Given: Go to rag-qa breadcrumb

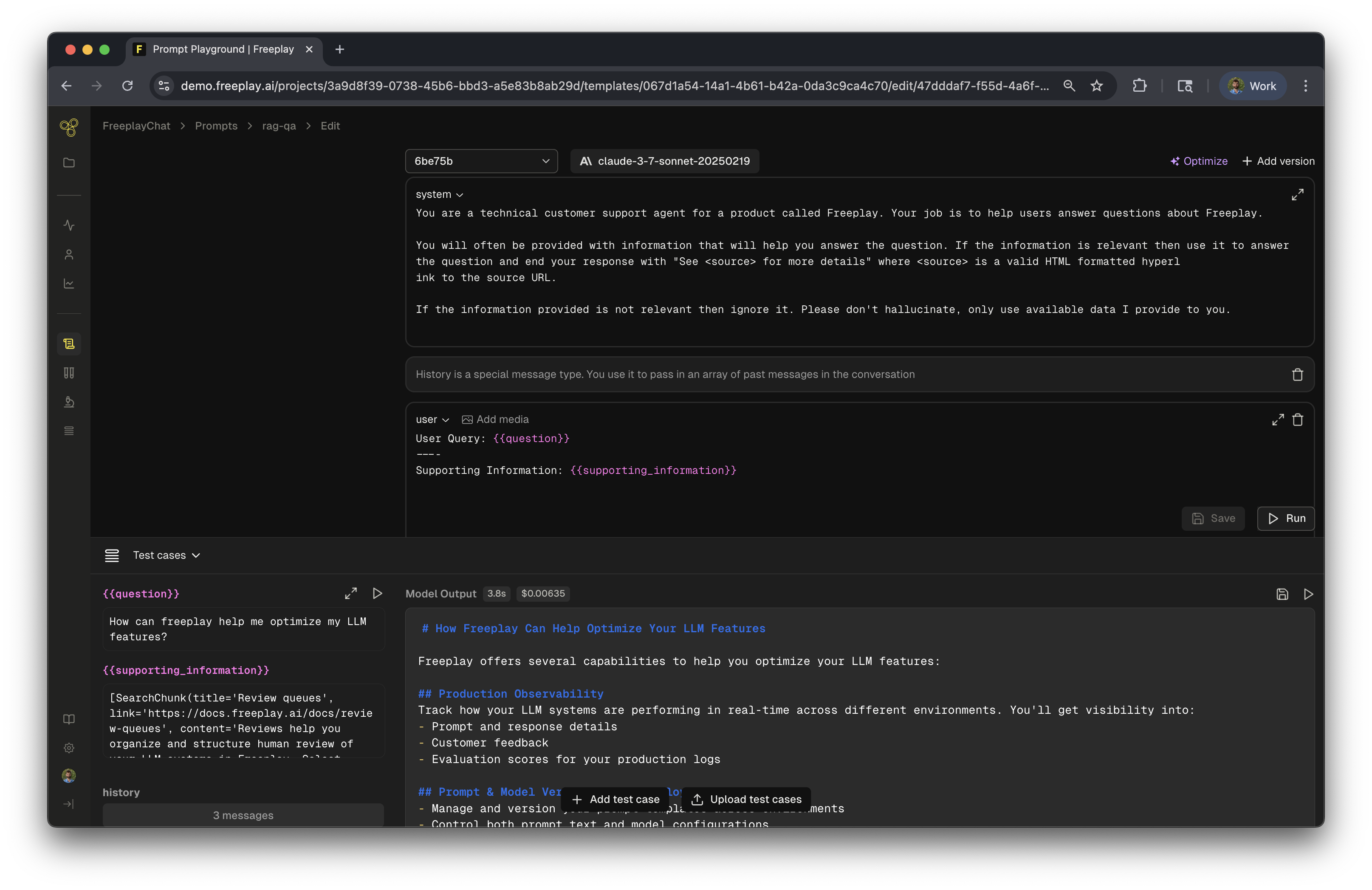Looking at the screenshot, I should pos(279,126).
